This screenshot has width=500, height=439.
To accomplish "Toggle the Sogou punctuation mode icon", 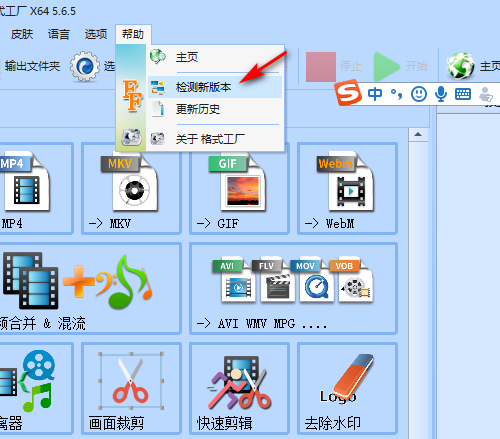I will pyautogui.click(x=397, y=95).
